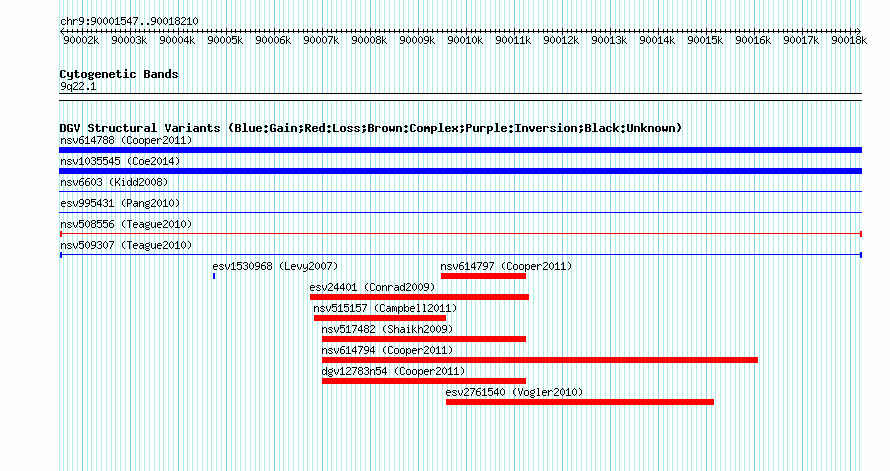Select the long red bar of nsv614794

(540, 360)
